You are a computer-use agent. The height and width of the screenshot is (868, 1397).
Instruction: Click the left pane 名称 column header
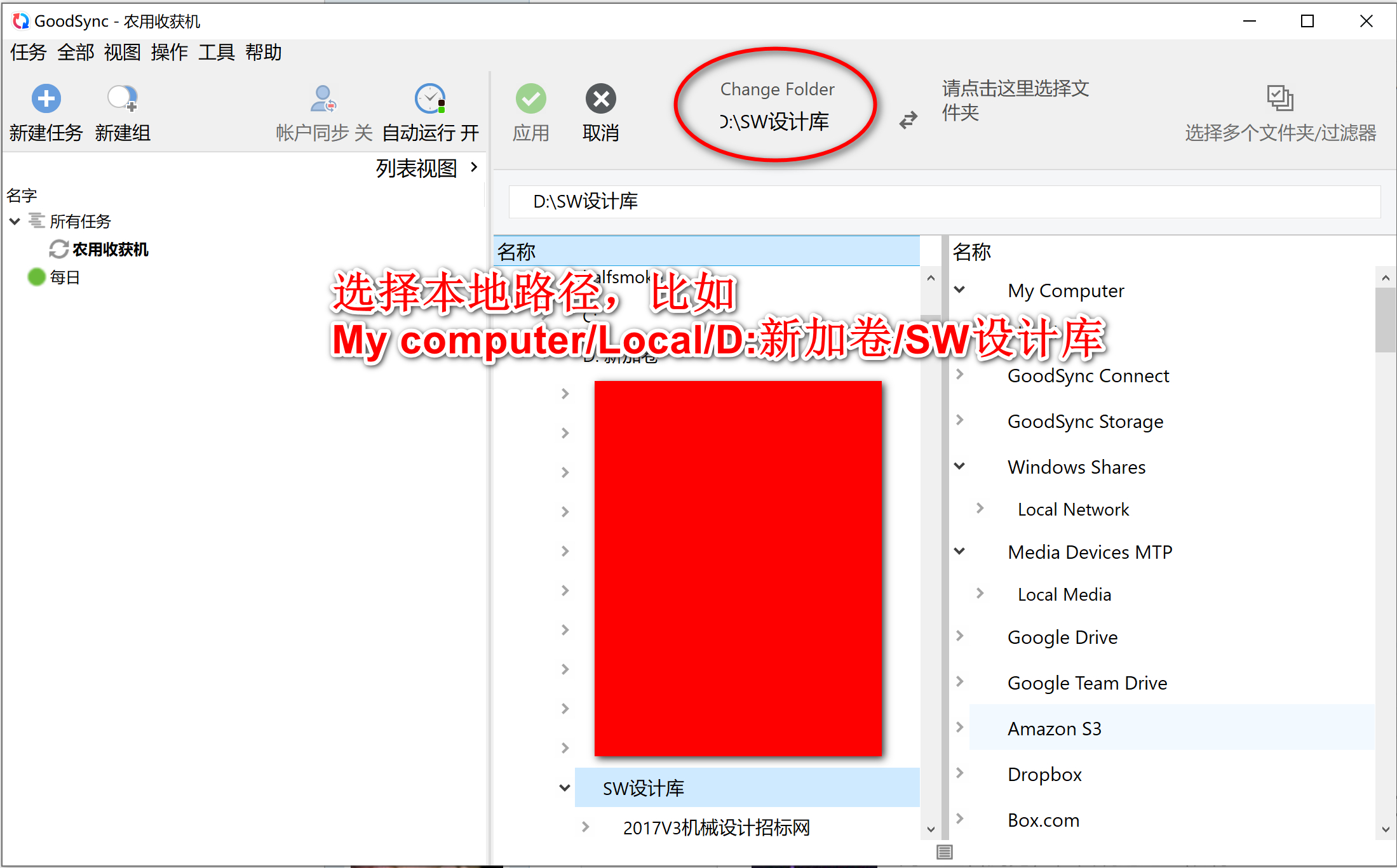coord(706,251)
